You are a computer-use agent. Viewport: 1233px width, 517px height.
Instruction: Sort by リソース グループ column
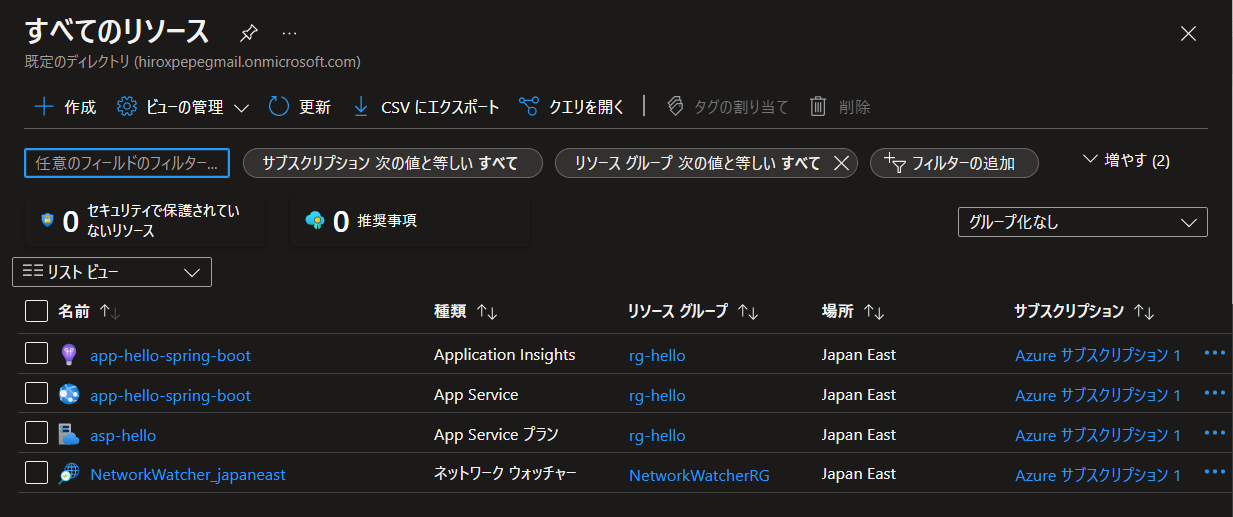[692, 312]
